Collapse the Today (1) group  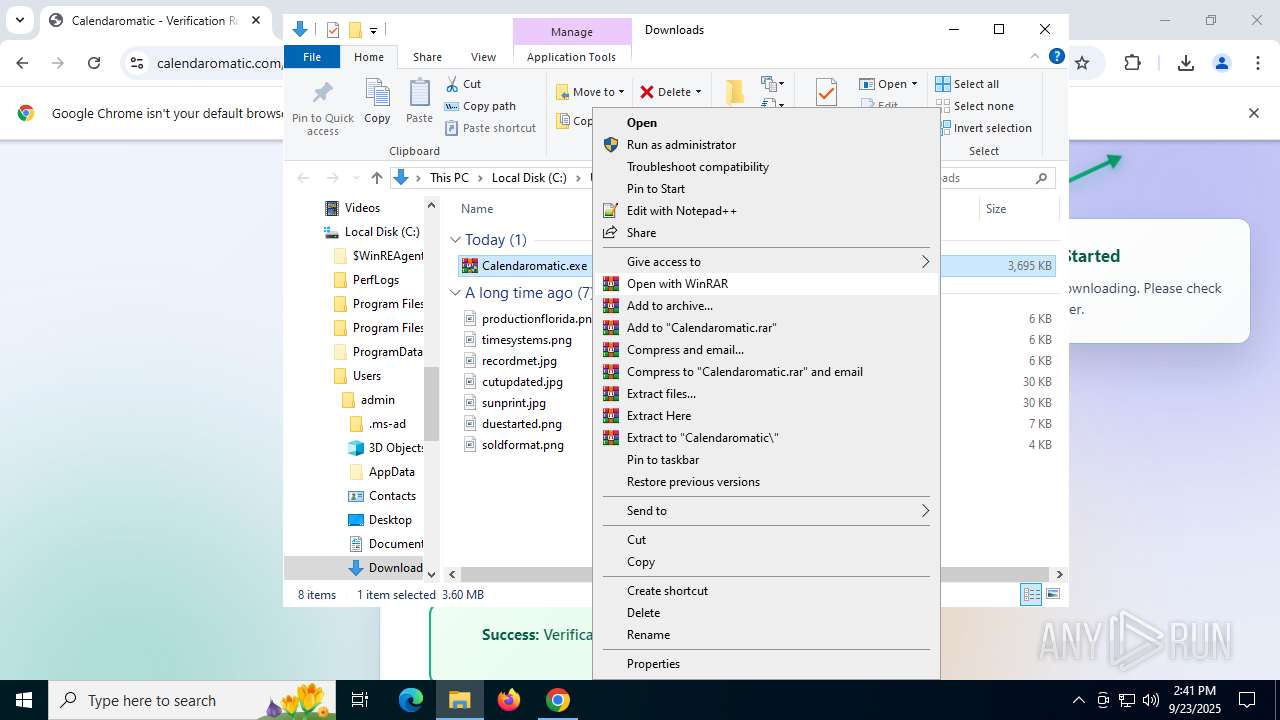[x=455, y=240]
